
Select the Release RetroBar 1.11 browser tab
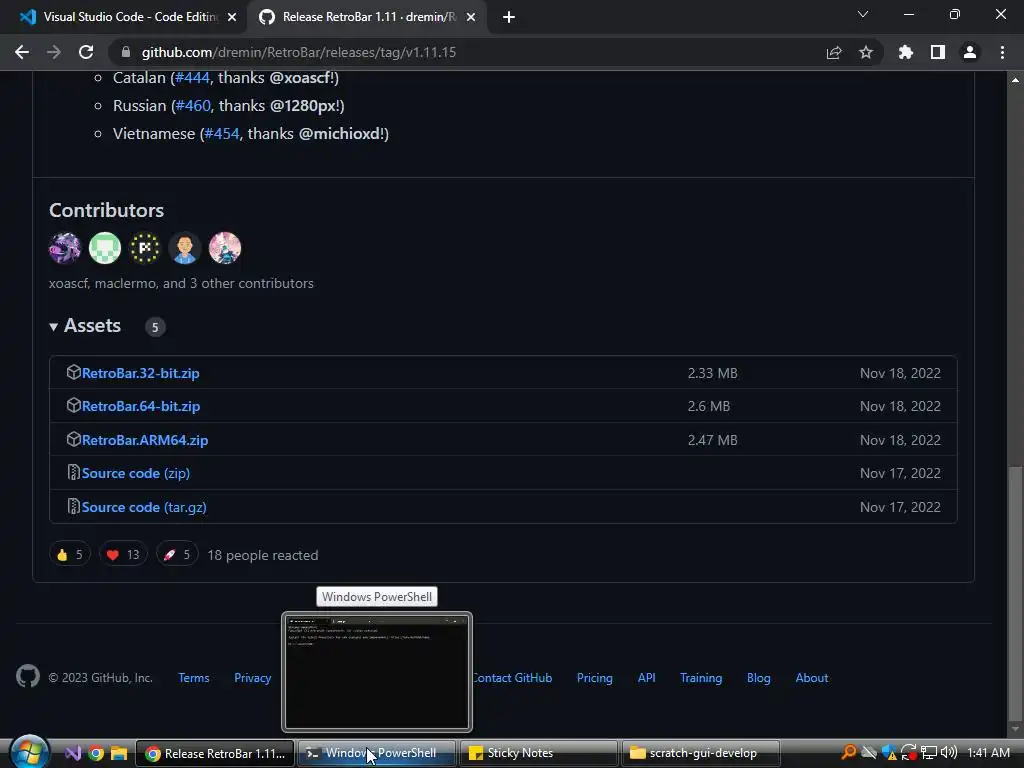click(368, 17)
